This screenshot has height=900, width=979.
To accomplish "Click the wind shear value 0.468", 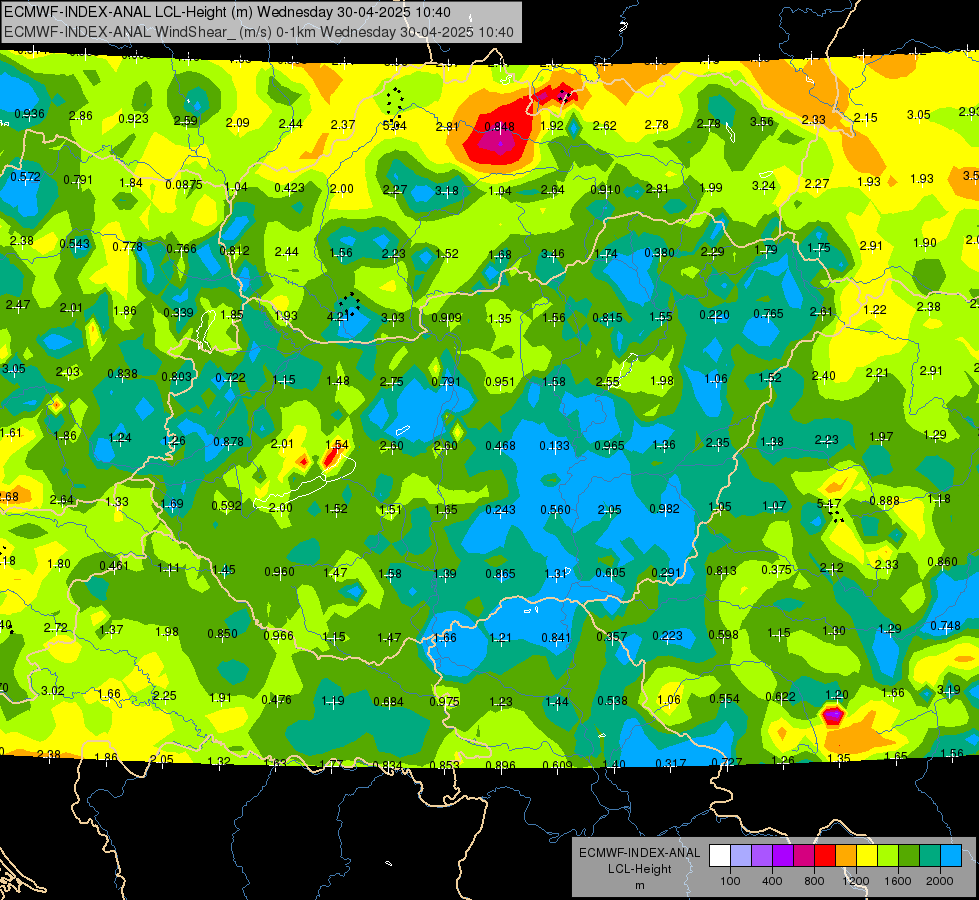I will point(501,445).
